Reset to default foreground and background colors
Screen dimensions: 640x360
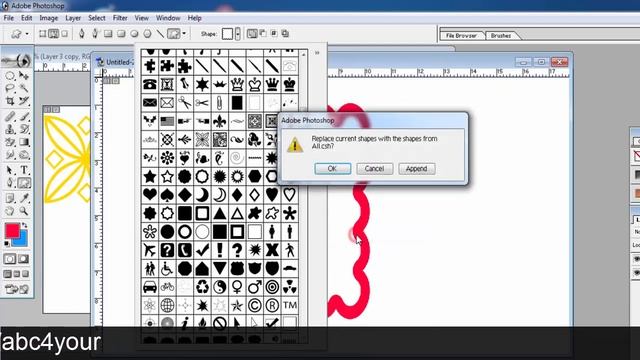[7, 244]
